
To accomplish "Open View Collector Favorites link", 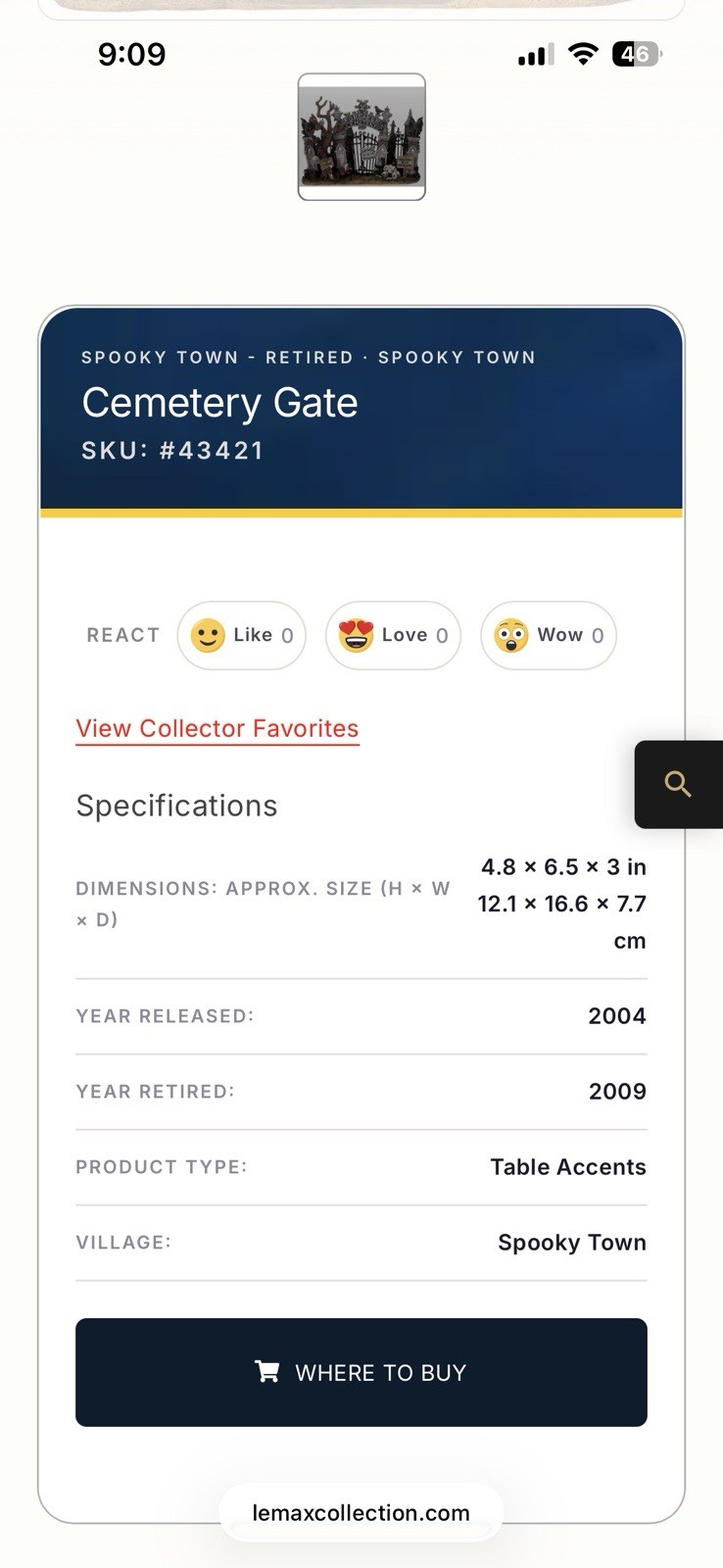I will coord(217,729).
